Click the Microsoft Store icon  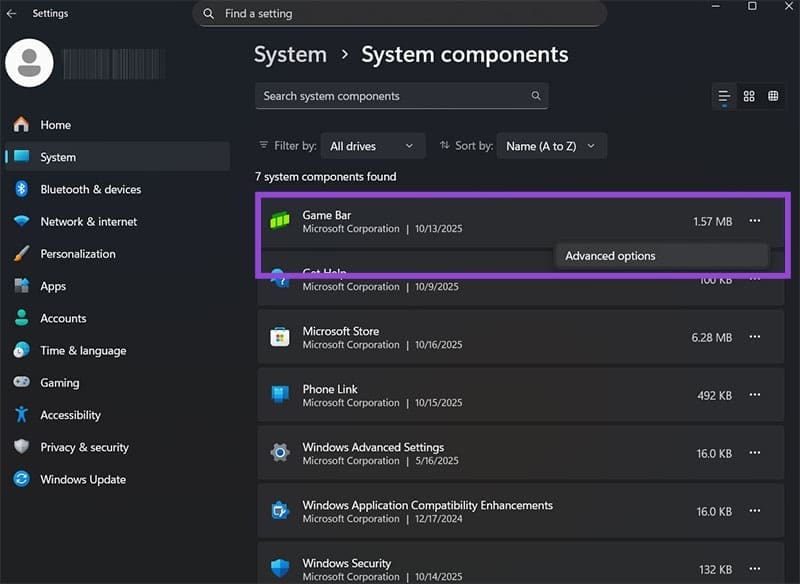pyautogui.click(x=279, y=337)
